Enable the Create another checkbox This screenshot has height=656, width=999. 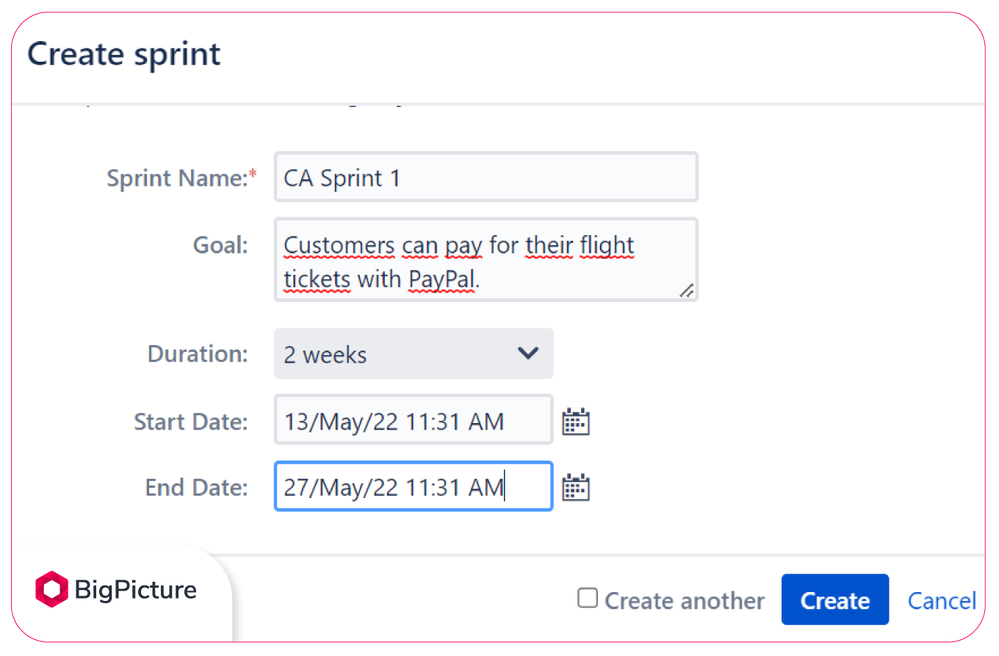(587, 599)
